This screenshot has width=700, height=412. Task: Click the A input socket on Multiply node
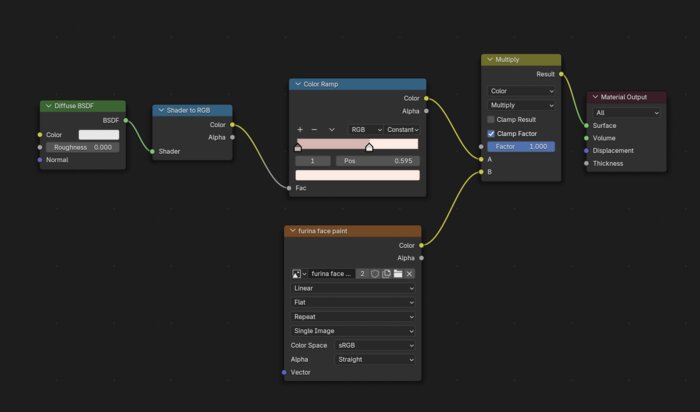(x=481, y=159)
